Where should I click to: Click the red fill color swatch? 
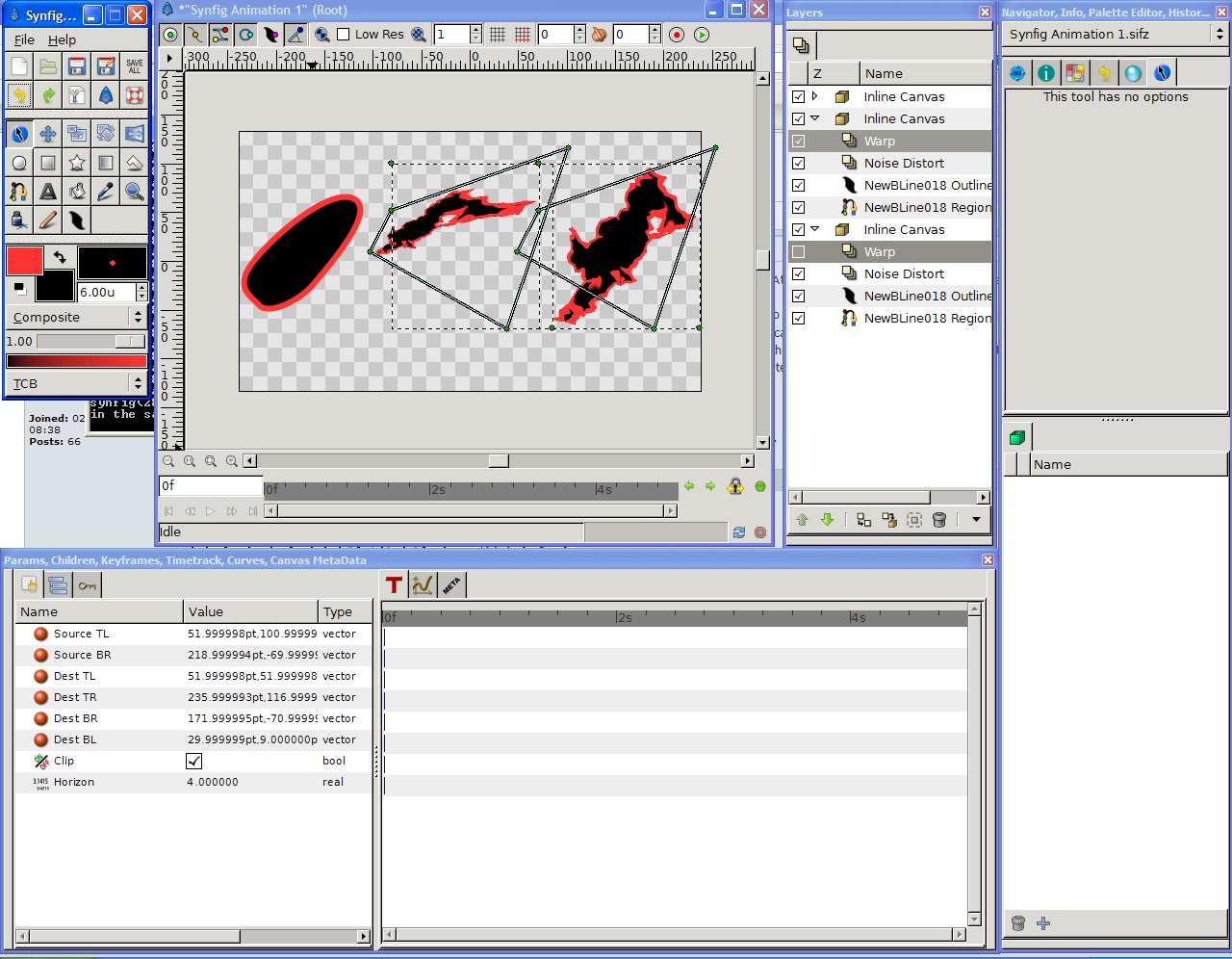pos(24,260)
